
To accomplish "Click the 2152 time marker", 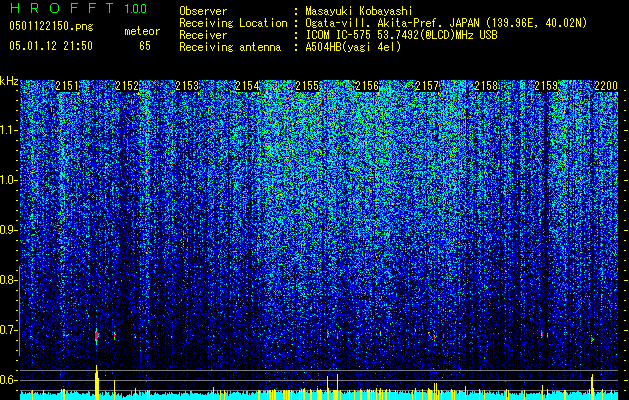I will point(127,86).
